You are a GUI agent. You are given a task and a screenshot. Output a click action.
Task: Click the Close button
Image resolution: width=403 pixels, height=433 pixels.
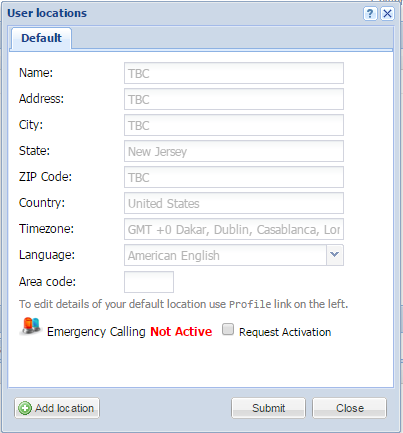(350, 408)
